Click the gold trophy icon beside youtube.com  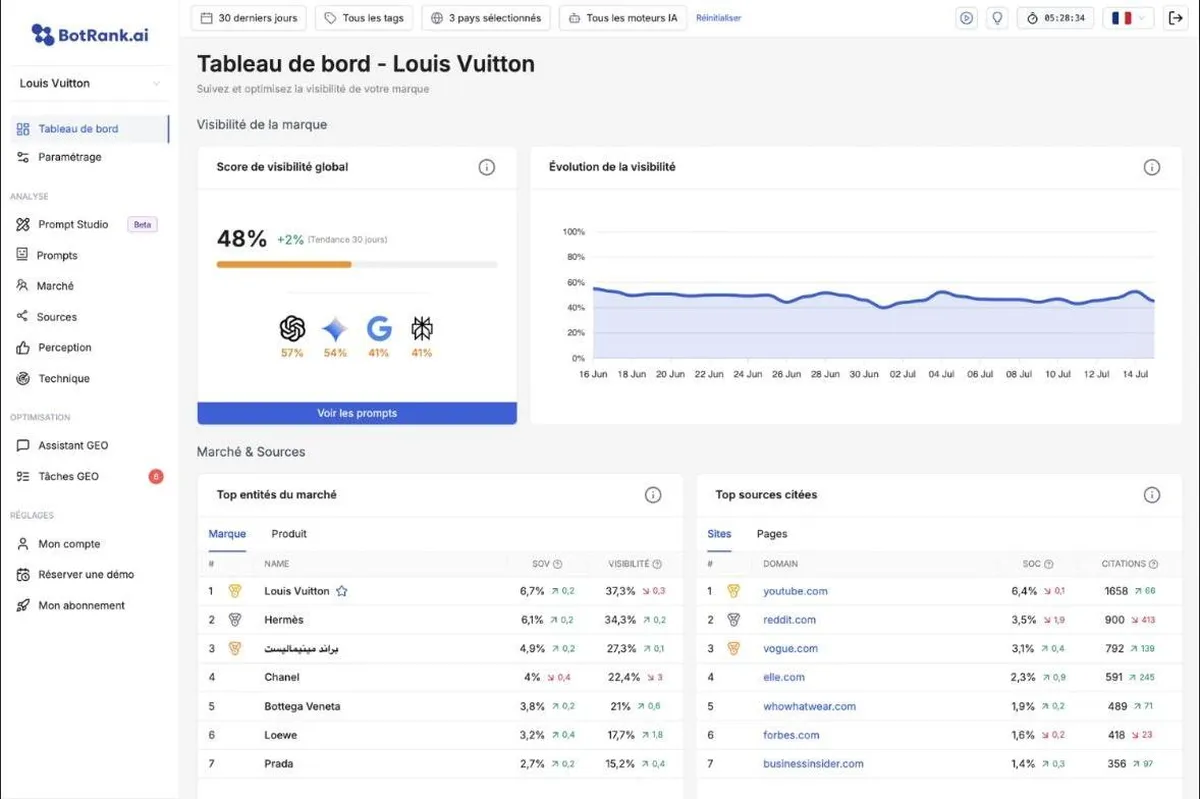pyautogui.click(x=733, y=591)
